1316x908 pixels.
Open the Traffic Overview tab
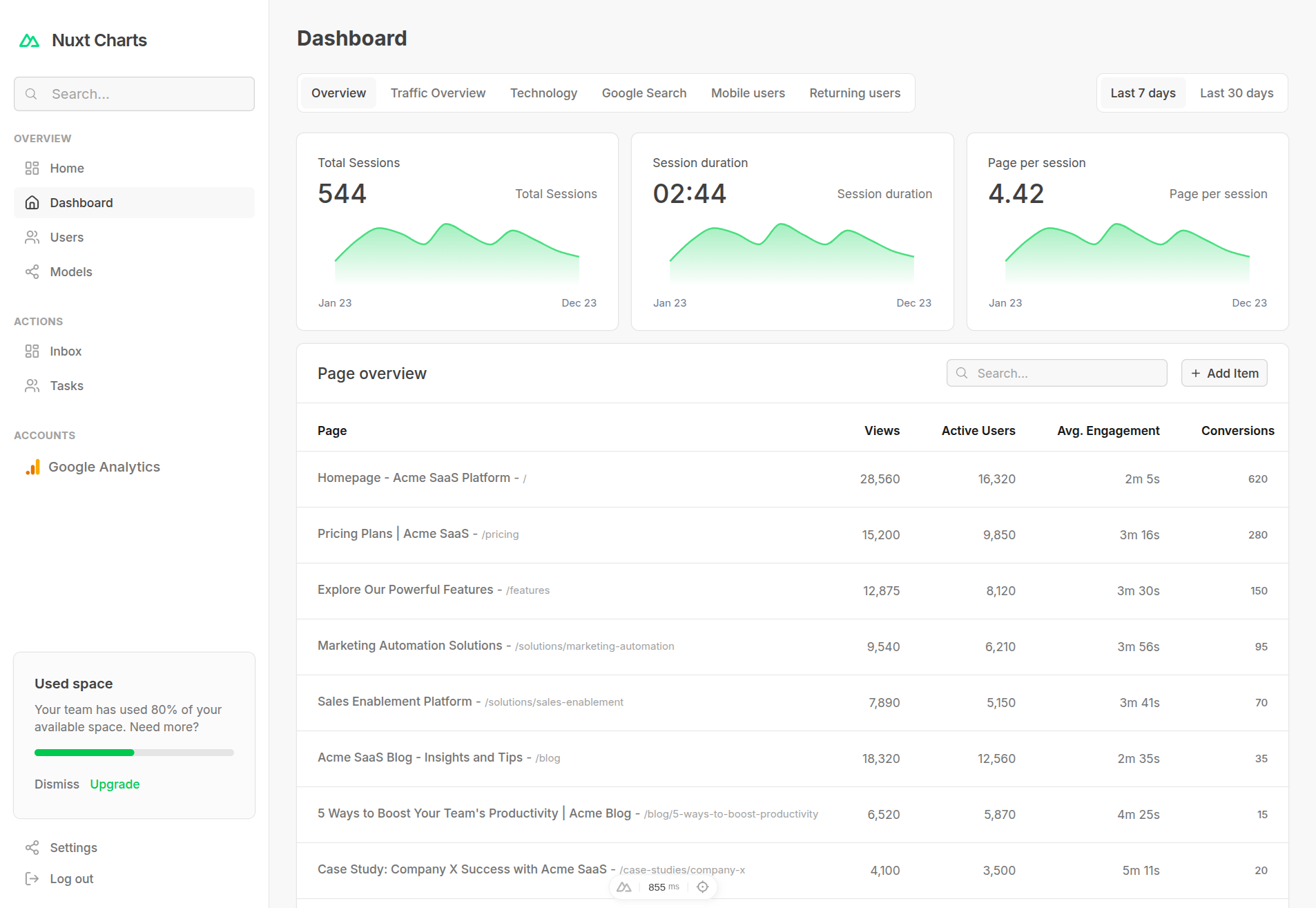click(438, 93)
